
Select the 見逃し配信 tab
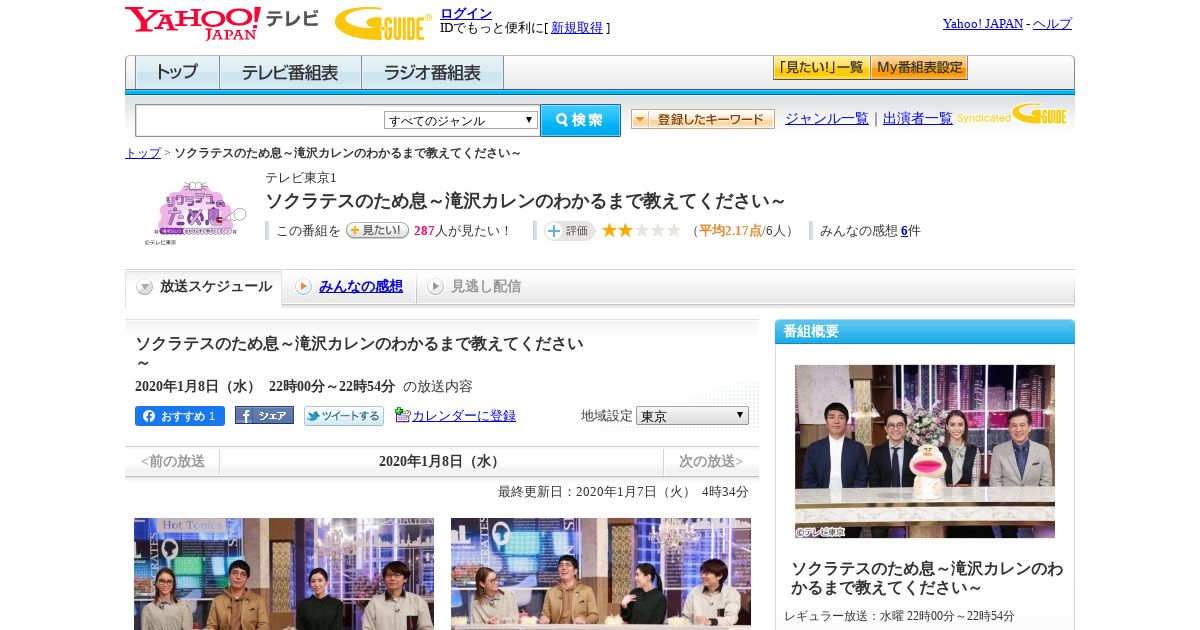click(x=485, y=287)
